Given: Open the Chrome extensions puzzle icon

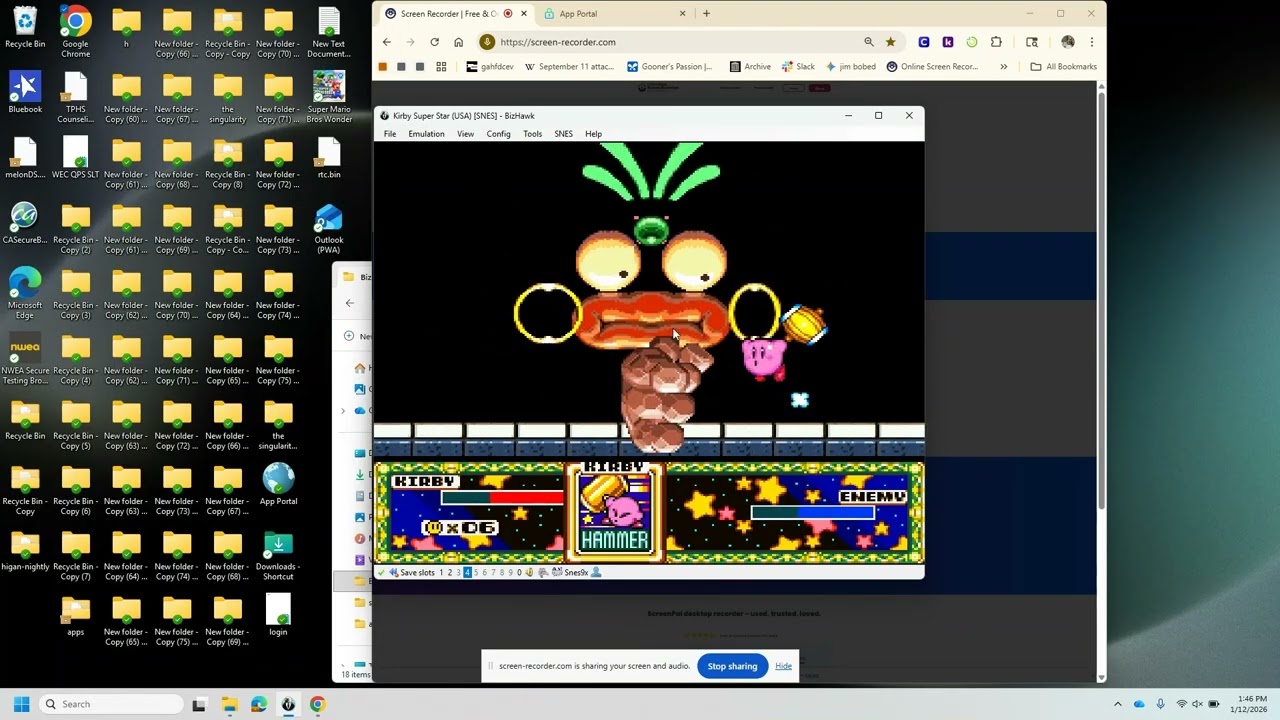Looking at the screenshot, I should [x=996, y=42].
